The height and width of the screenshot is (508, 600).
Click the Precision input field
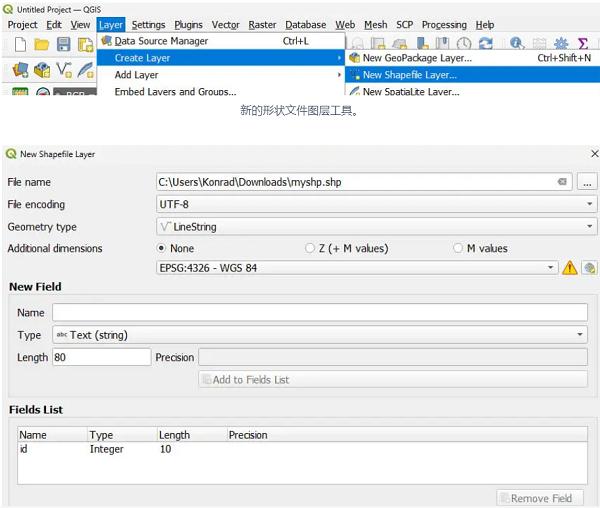393,357
